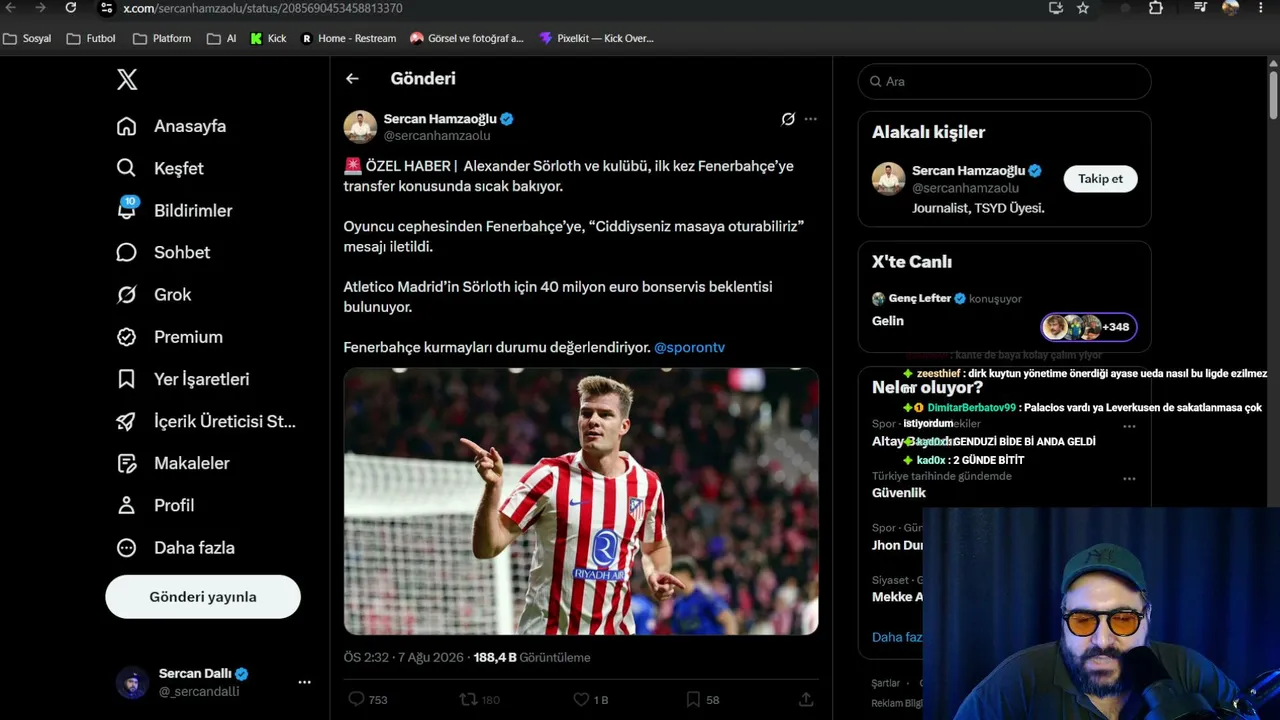Open options for the Güvenlik trend
This screenshot has height=720, width=1280.
[x=1129, y=479]
